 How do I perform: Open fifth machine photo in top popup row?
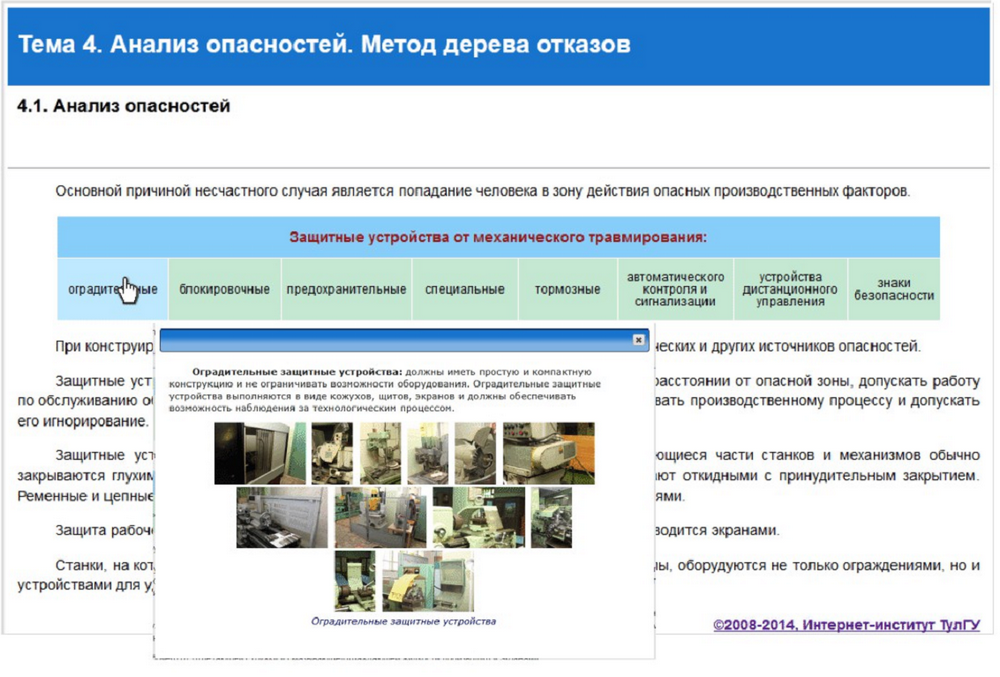pyautogui.click(x=475, y=453)
